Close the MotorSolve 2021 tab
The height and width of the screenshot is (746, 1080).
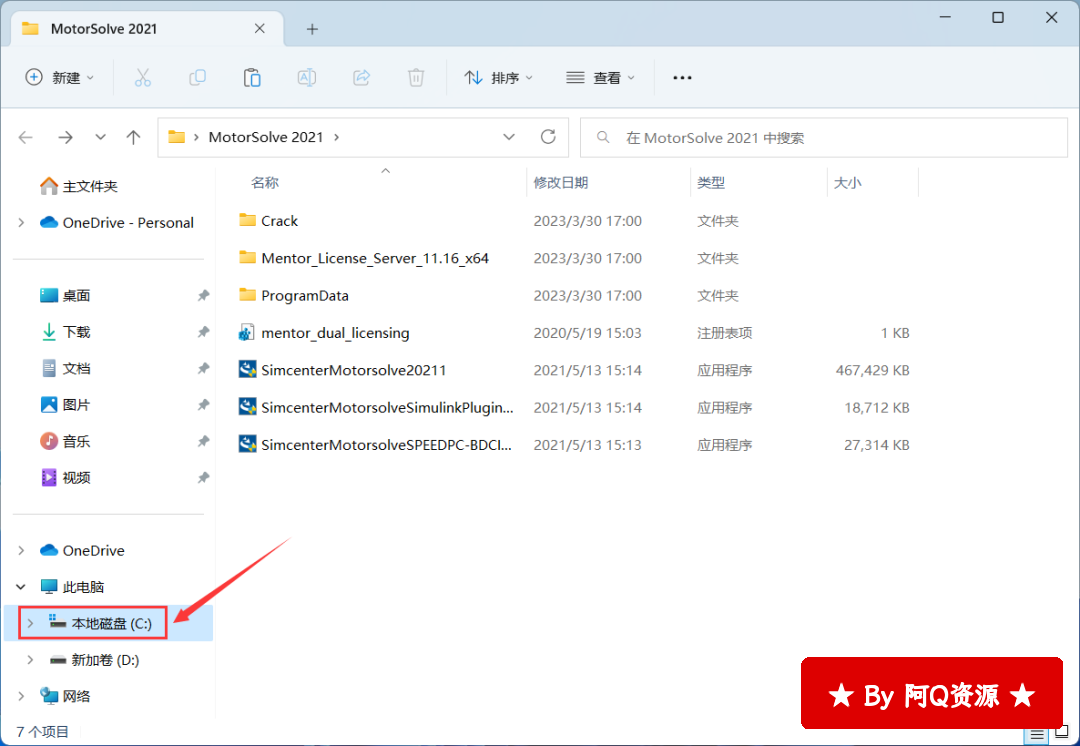260,29
